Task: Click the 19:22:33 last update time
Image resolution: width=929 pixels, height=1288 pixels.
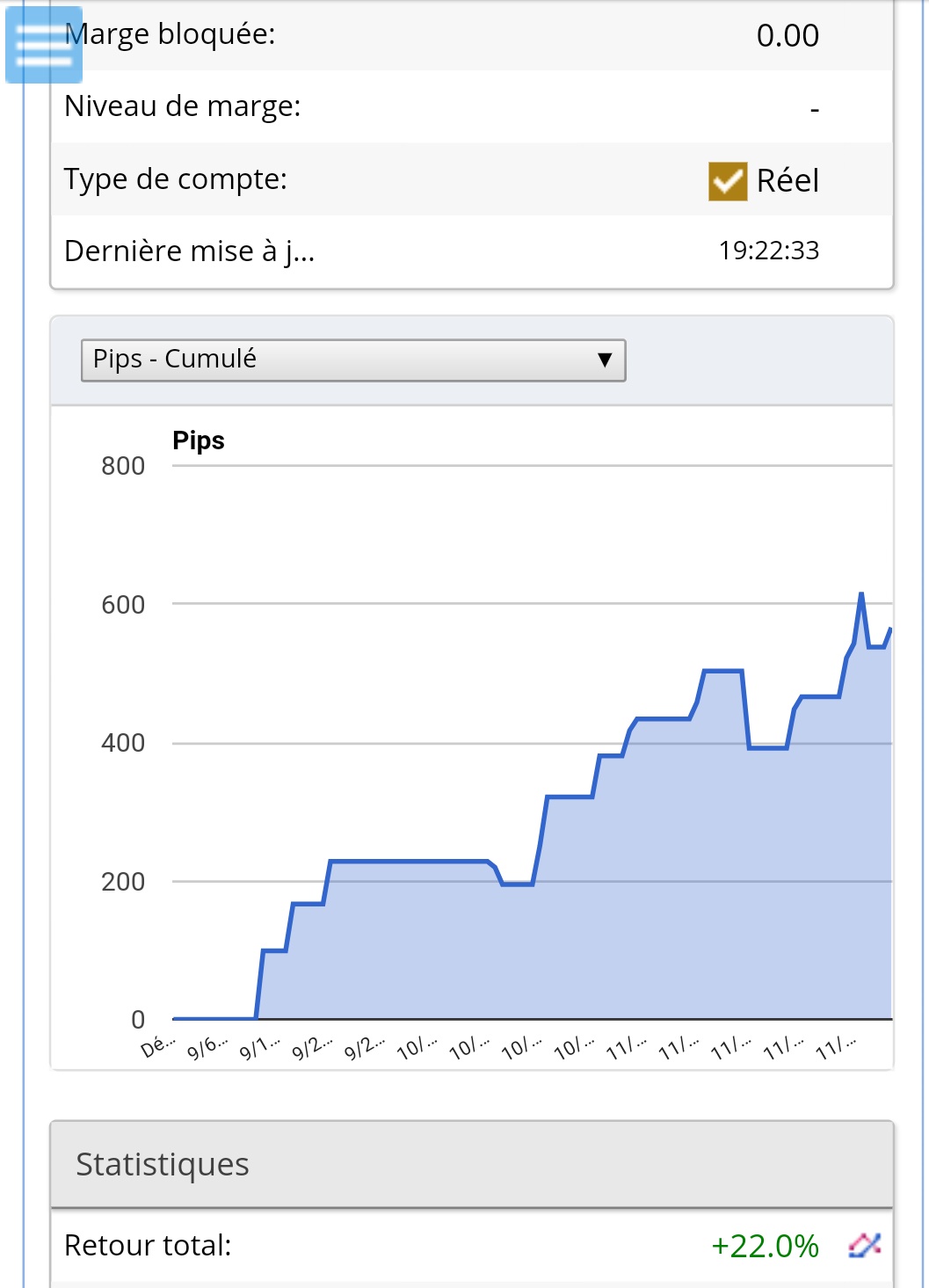Action: tap(768, 251)
